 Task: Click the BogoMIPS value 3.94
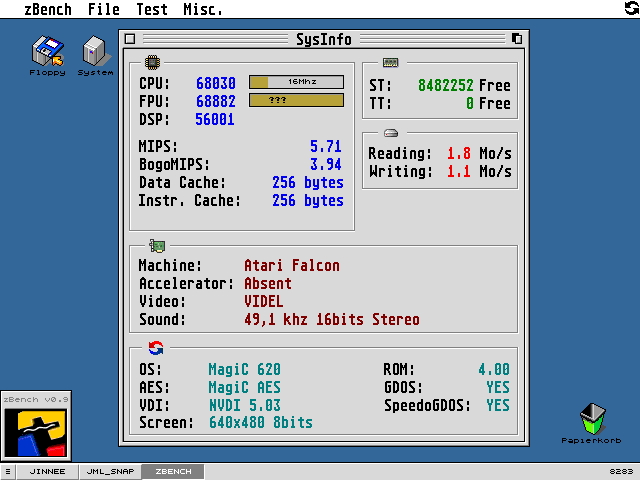pyautogui.click(x=325, y=164)
